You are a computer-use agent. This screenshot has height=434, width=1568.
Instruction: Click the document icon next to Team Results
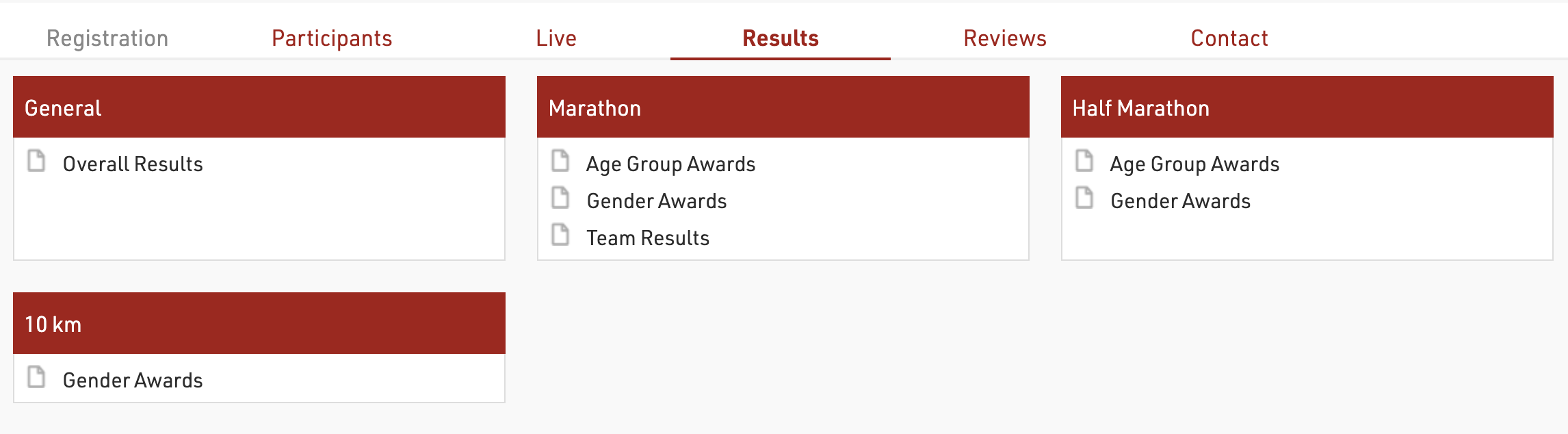[x=560, y=235]
